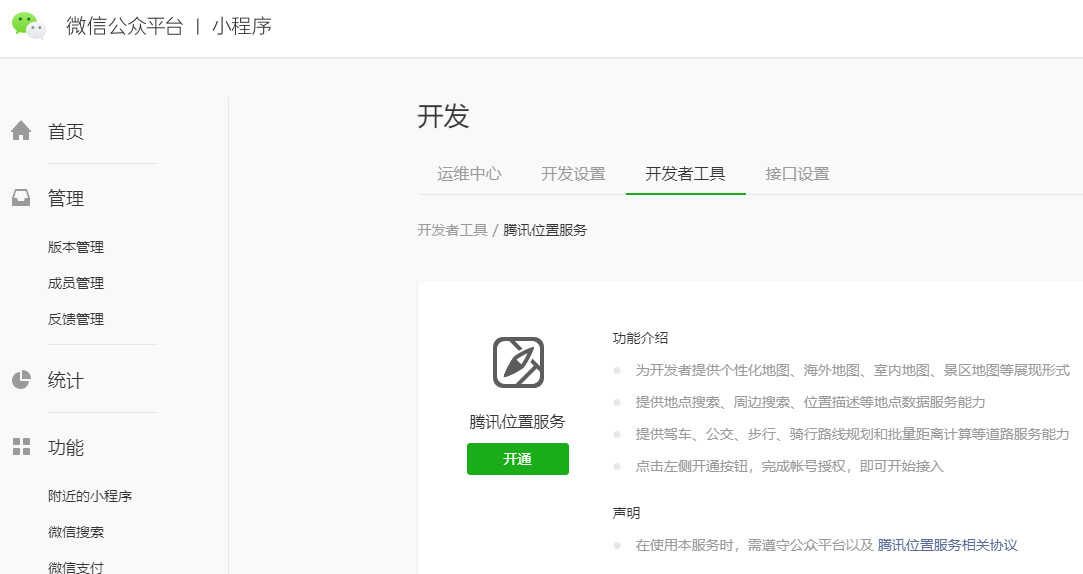Open the 管理 sidebar section

[x=66, y=198]
